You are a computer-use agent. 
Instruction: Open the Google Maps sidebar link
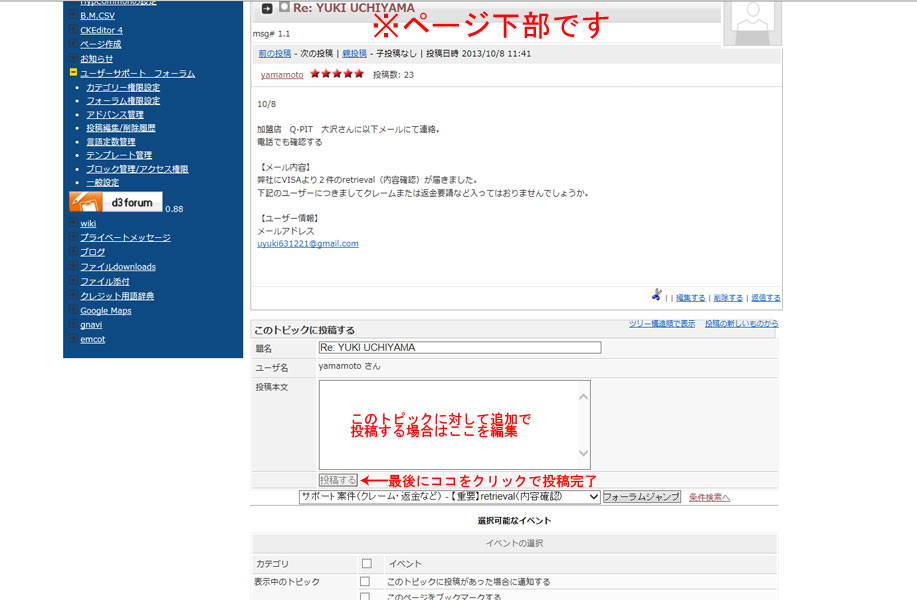(106, 311)
